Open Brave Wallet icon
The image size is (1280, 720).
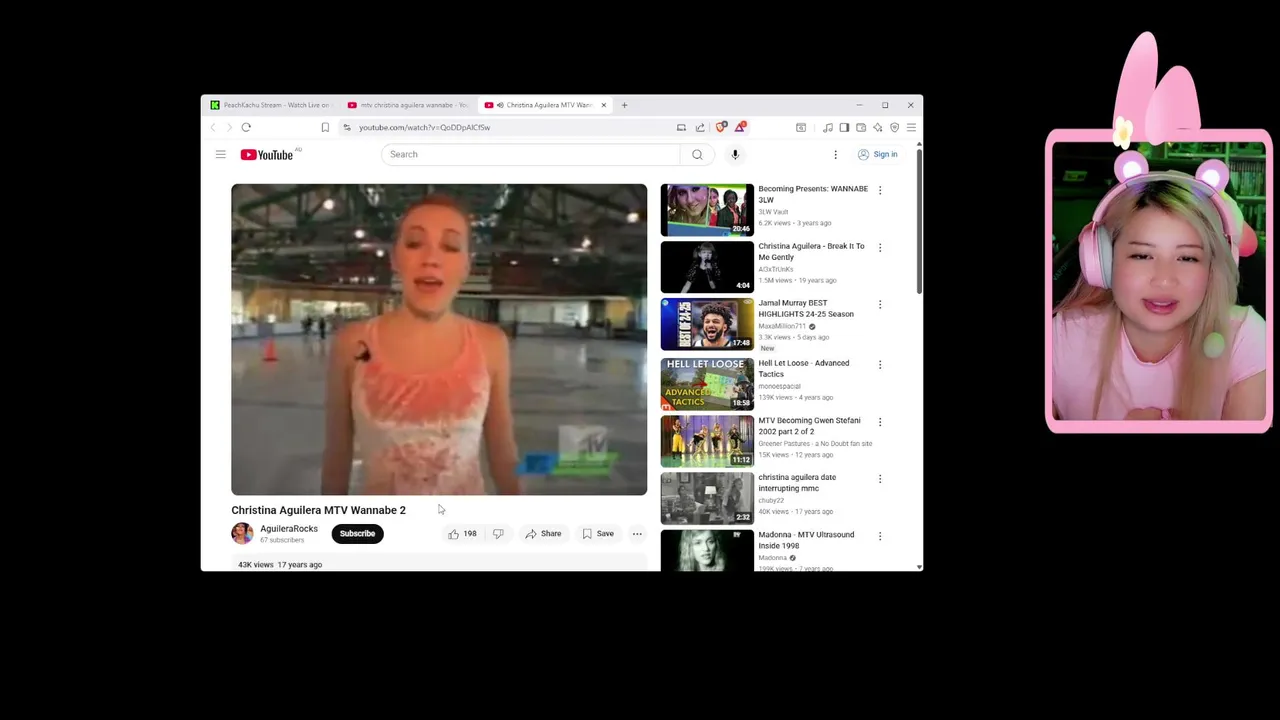[x=861, y=127]
